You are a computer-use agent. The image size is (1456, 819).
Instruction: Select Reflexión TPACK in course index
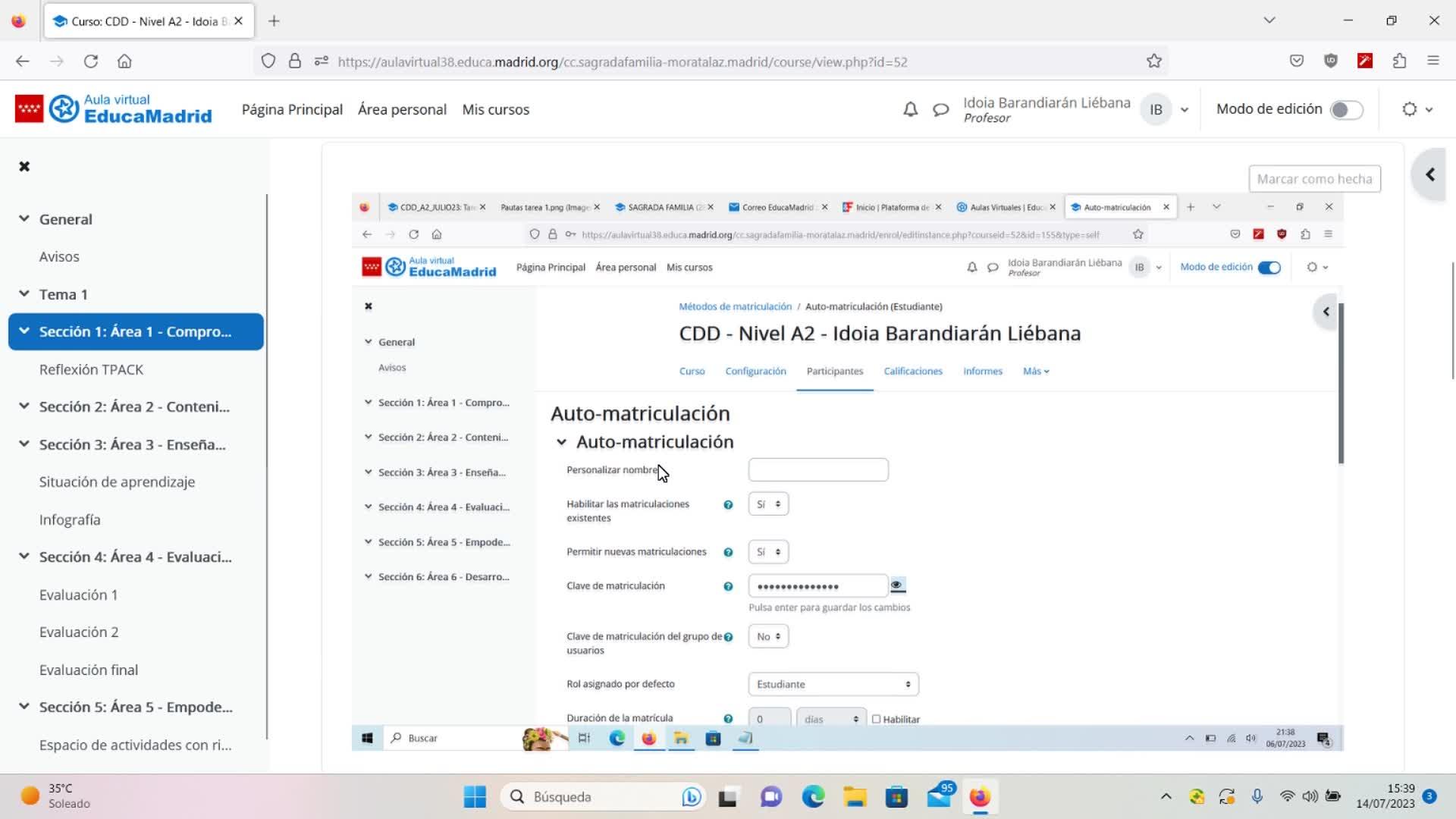91,369
